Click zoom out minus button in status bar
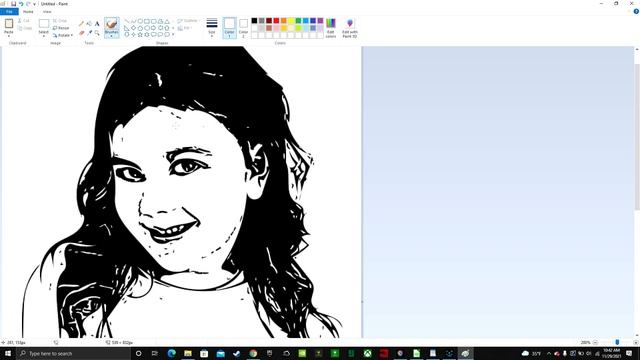640x360 pixels. point(595,342)
